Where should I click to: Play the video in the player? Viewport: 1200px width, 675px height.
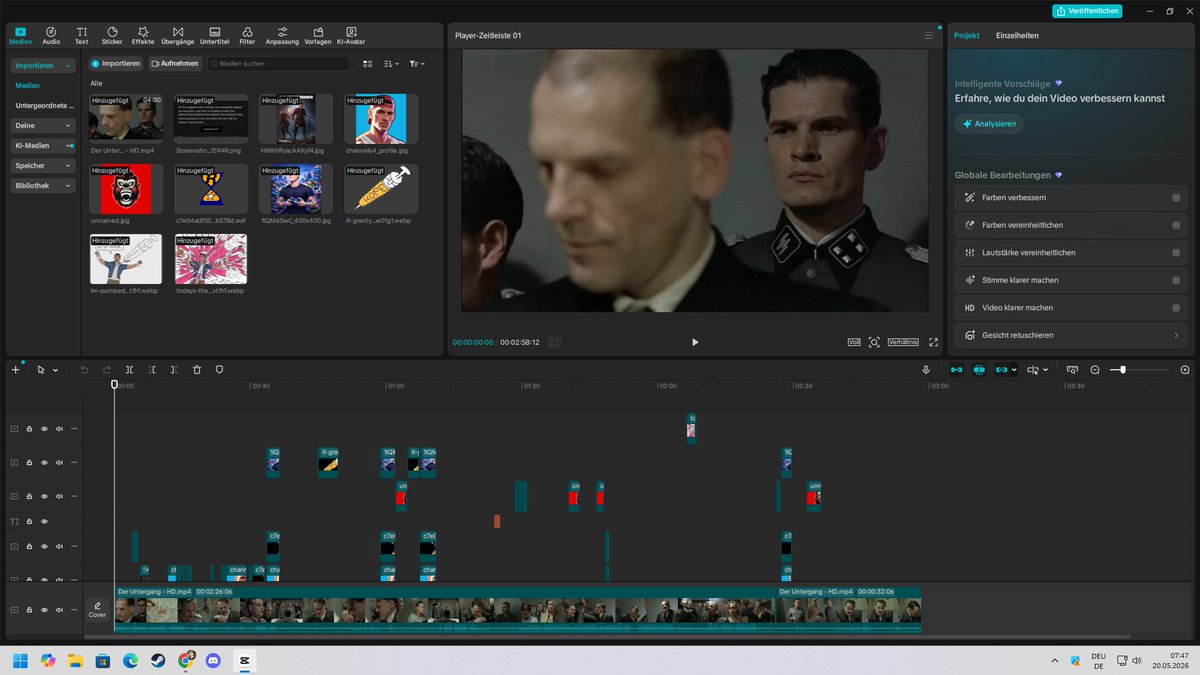[x=695, y=342]
